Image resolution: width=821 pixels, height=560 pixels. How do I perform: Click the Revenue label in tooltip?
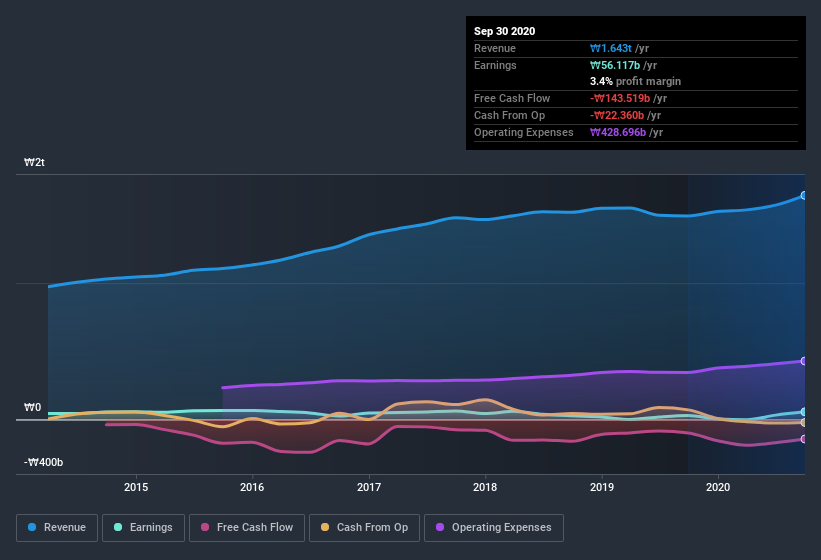pos(495,48)
